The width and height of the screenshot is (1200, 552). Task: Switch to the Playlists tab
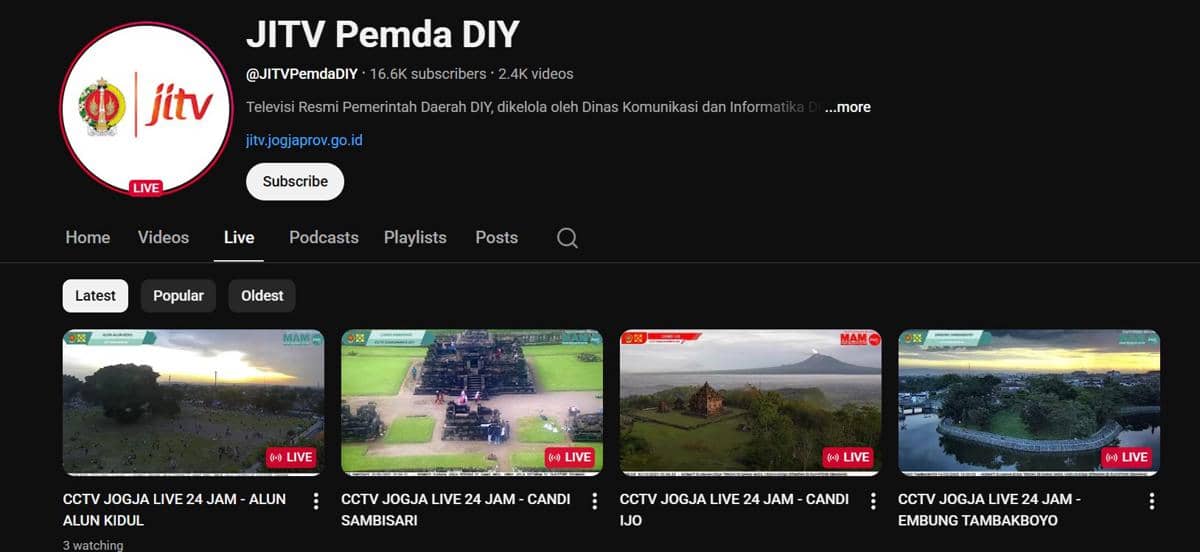(415, 238)
